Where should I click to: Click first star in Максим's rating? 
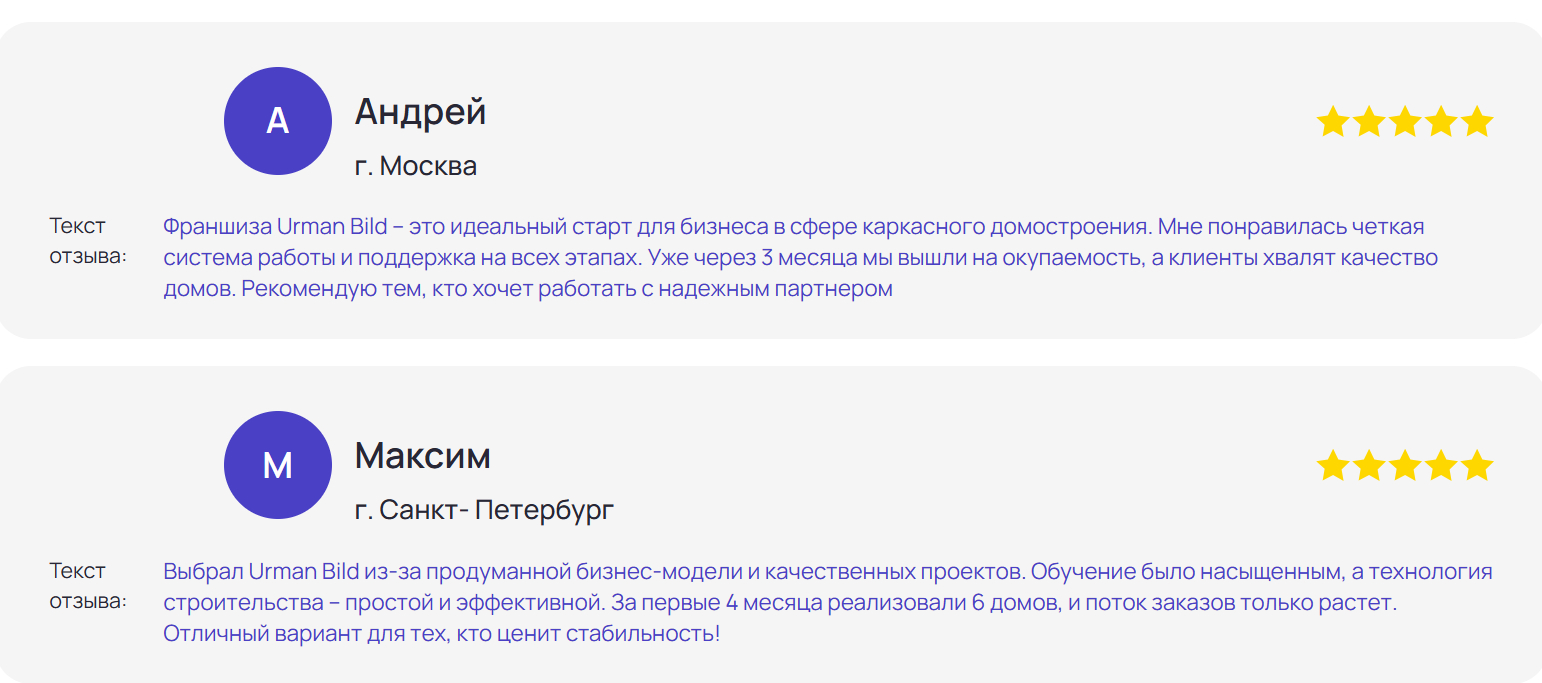pyautogui.click(x=1333, y=466)
